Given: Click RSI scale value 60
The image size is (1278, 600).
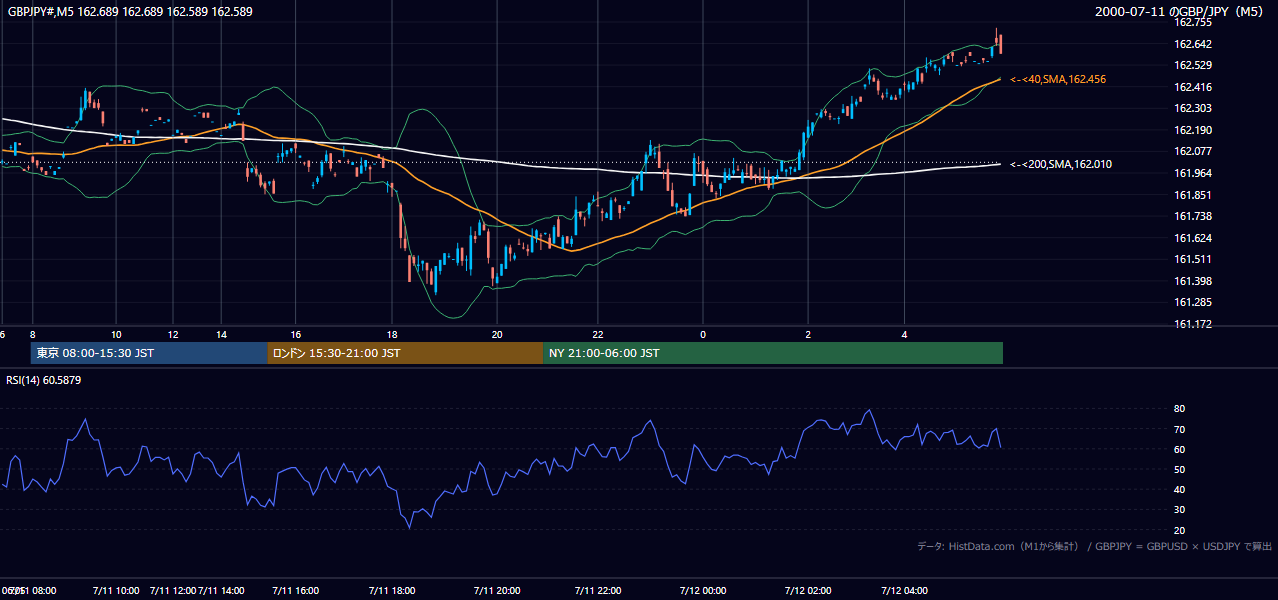Looking at the screenshot, I should pyautogui.click(x=1179, y=449).
